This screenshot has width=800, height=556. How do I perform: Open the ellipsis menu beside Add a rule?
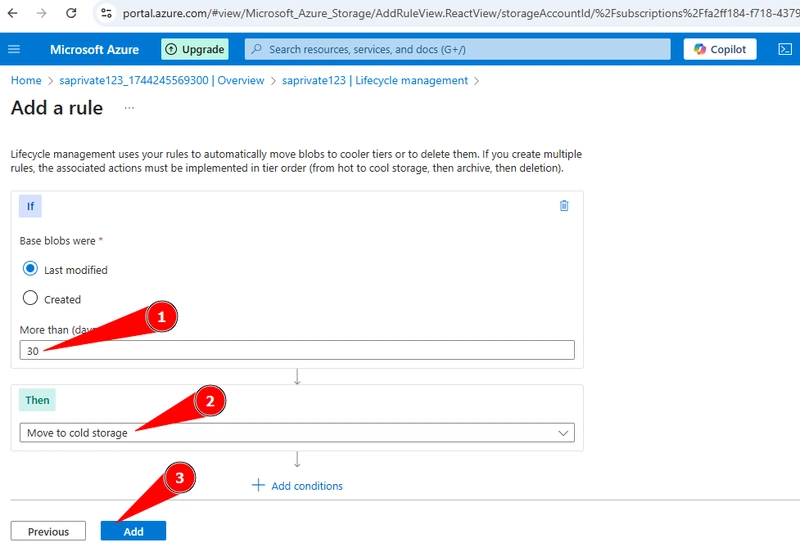pos(129,108)
